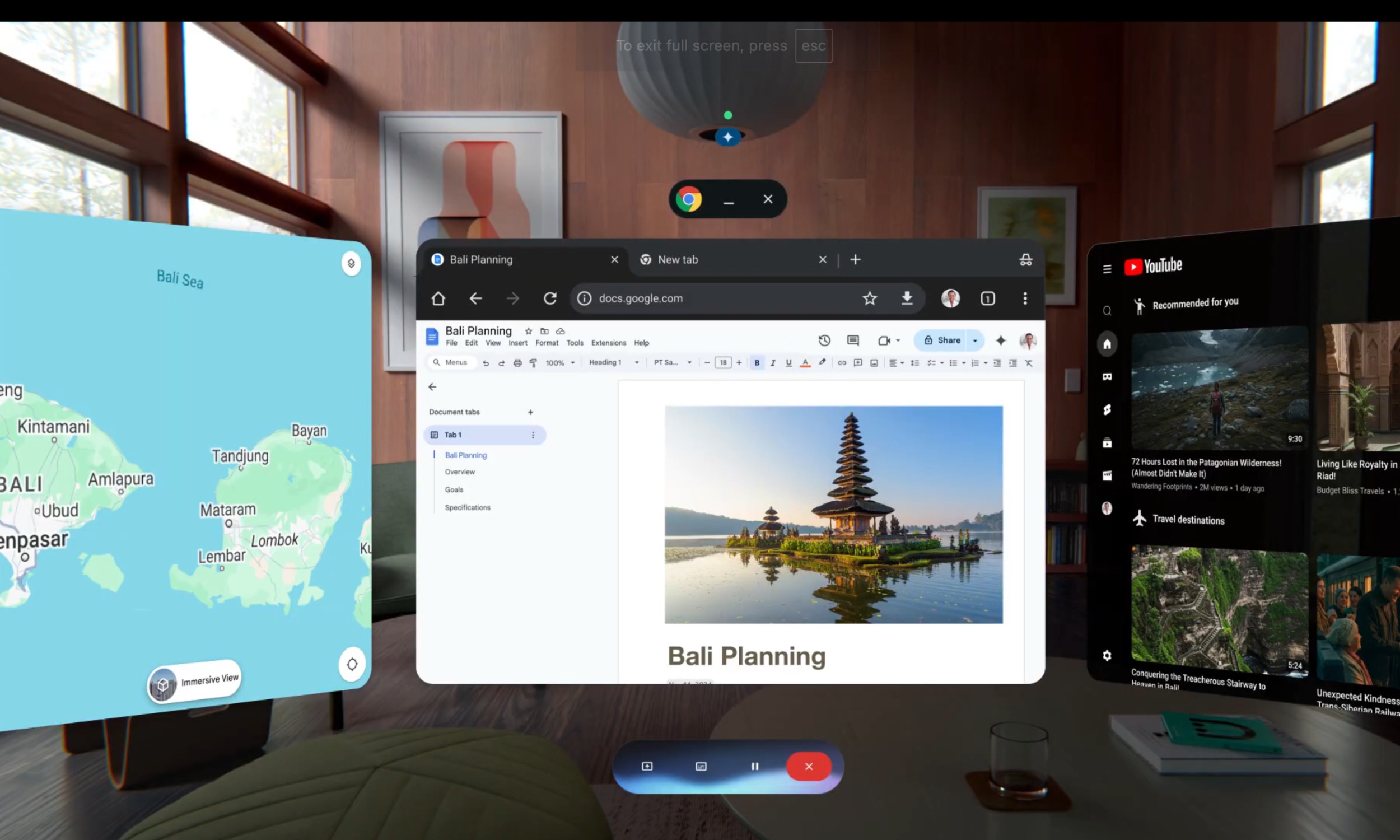Expand the Share button dropdown arrow
The width and height of the screenshot is (1400, 840).
pos(974,340)
